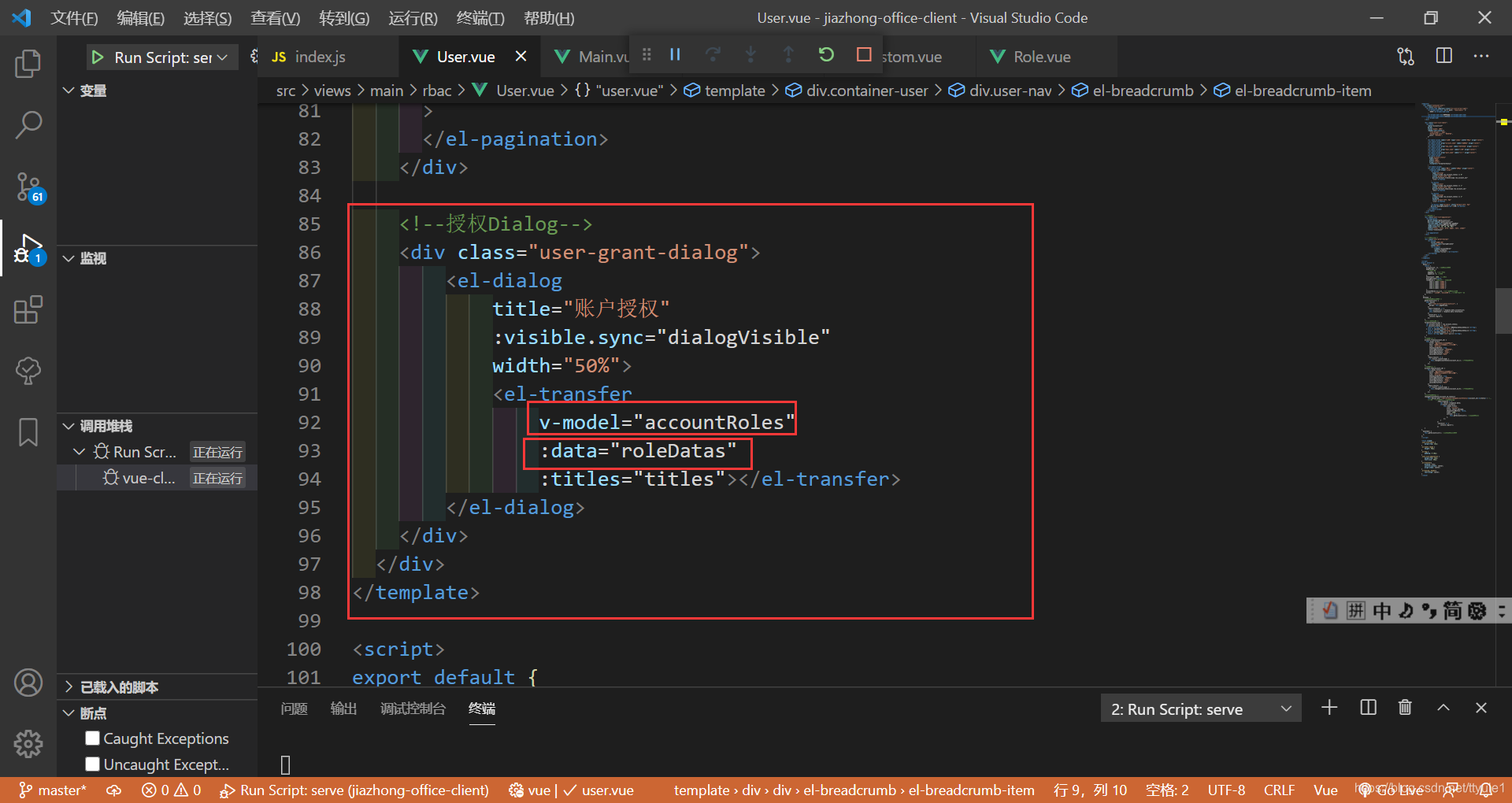Click the Vue language mode in status bar
1512x803 pixels.
point(1325,790)
